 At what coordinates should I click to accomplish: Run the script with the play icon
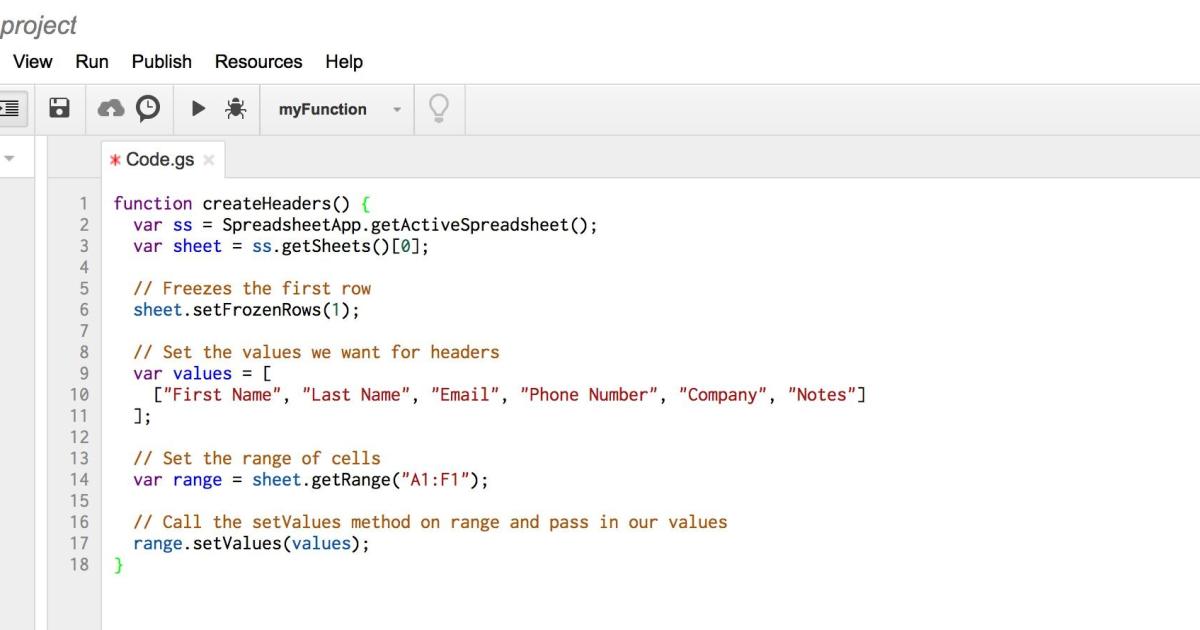pos(198,108)
